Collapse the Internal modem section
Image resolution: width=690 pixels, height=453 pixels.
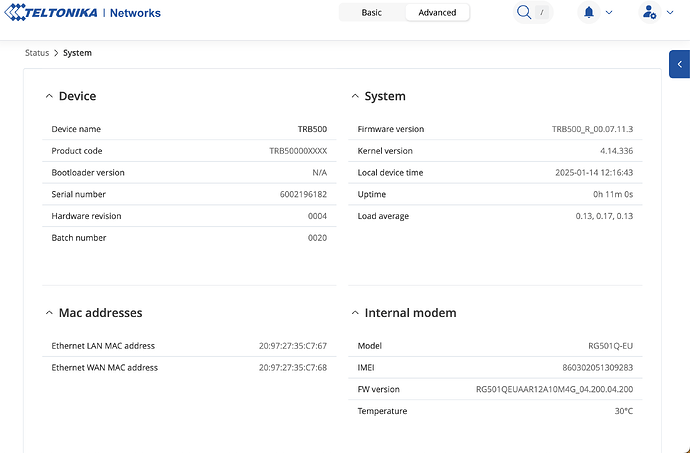pyautogui.click(x=355, y=313)
